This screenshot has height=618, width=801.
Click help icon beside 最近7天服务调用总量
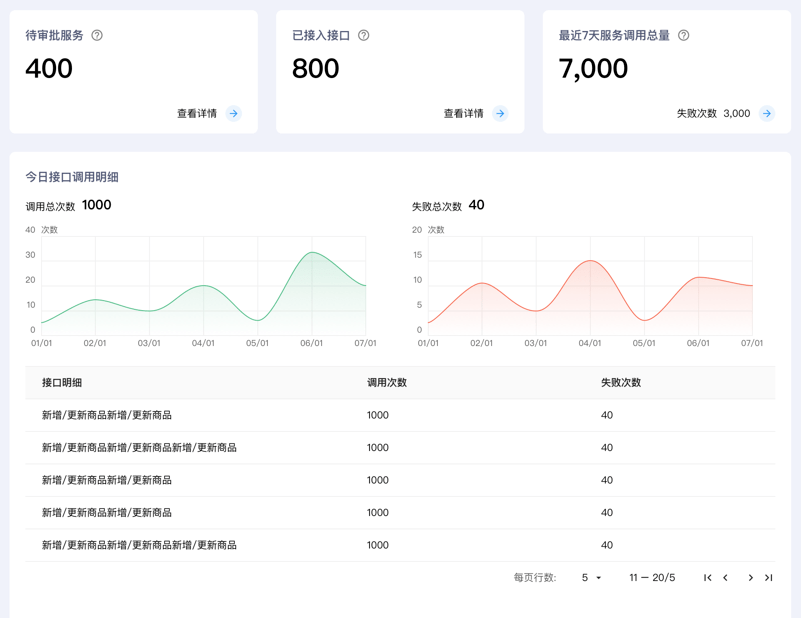(x=684, y=35)
